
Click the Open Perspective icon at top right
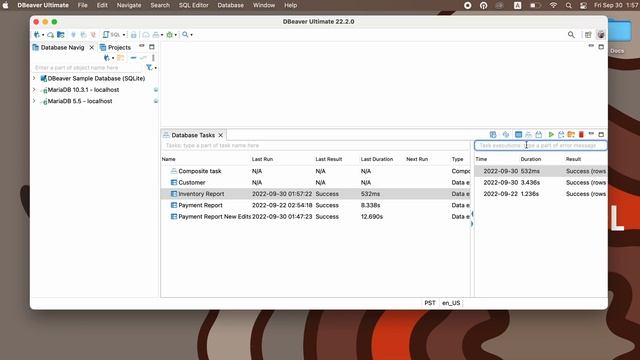point(588,35)
